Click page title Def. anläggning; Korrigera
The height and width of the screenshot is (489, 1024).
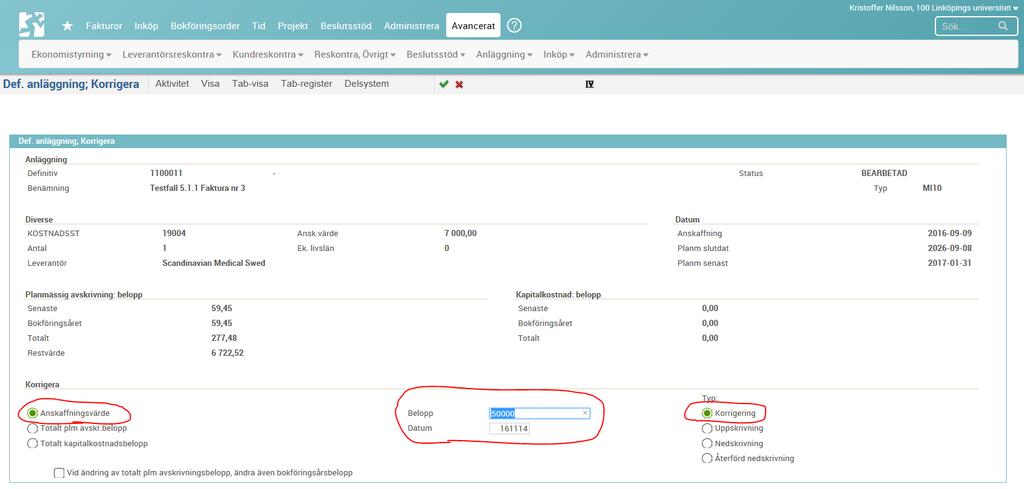(x=71, y=84)
